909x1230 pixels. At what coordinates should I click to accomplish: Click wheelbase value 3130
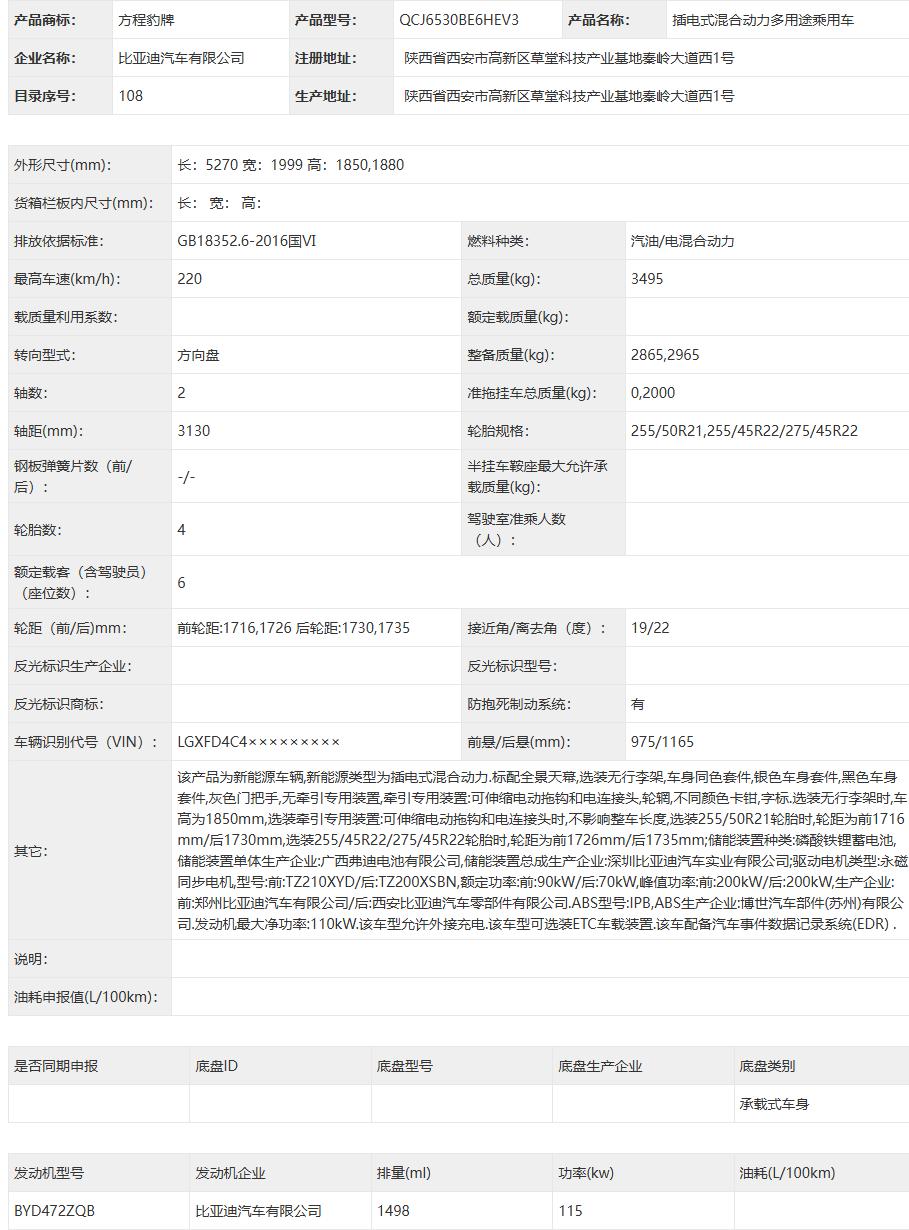(x=193, y=431)
